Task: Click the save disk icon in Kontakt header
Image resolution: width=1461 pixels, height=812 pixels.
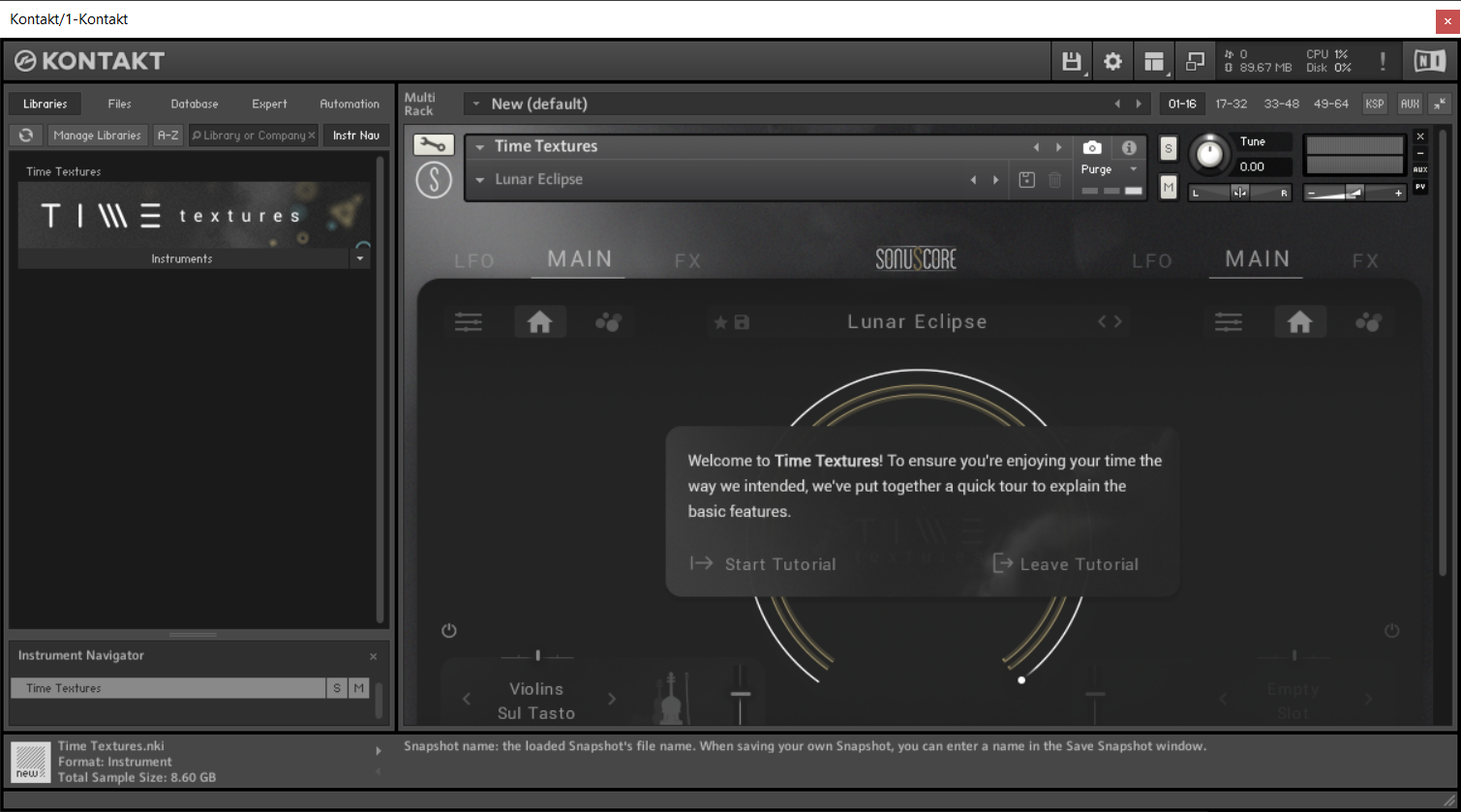Action: tap(1071, 62)
